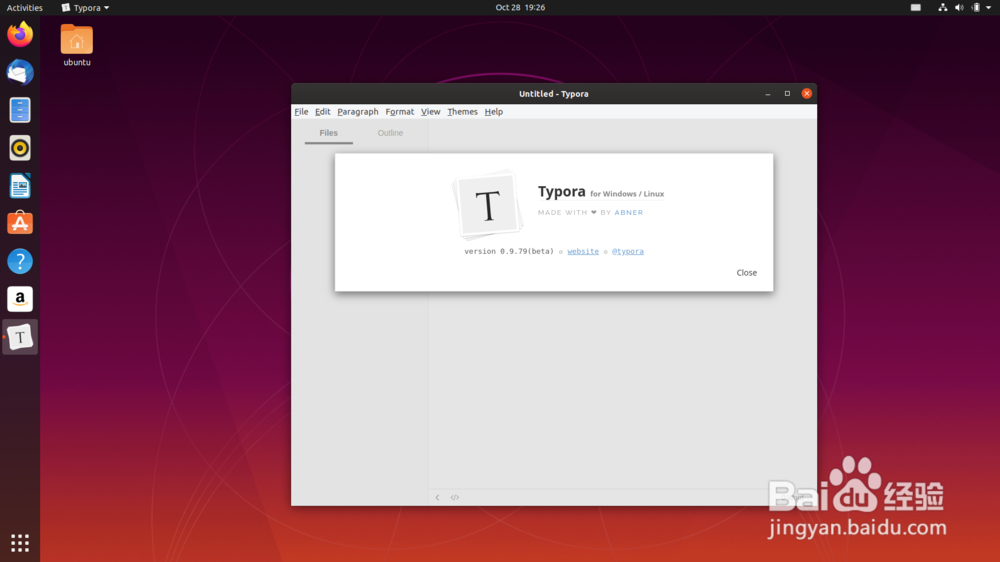The image size is (1000, 562).
Task: Close the About Typora dialog
Action: tap(747, 272)
